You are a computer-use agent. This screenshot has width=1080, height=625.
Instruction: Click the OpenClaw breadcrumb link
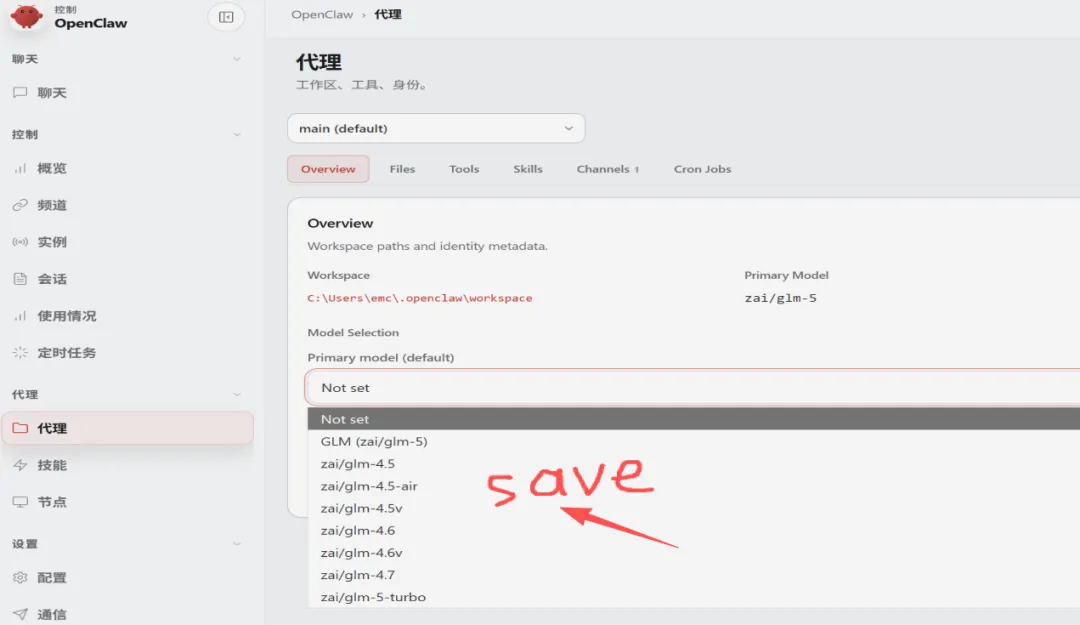(x=322, y=14)
